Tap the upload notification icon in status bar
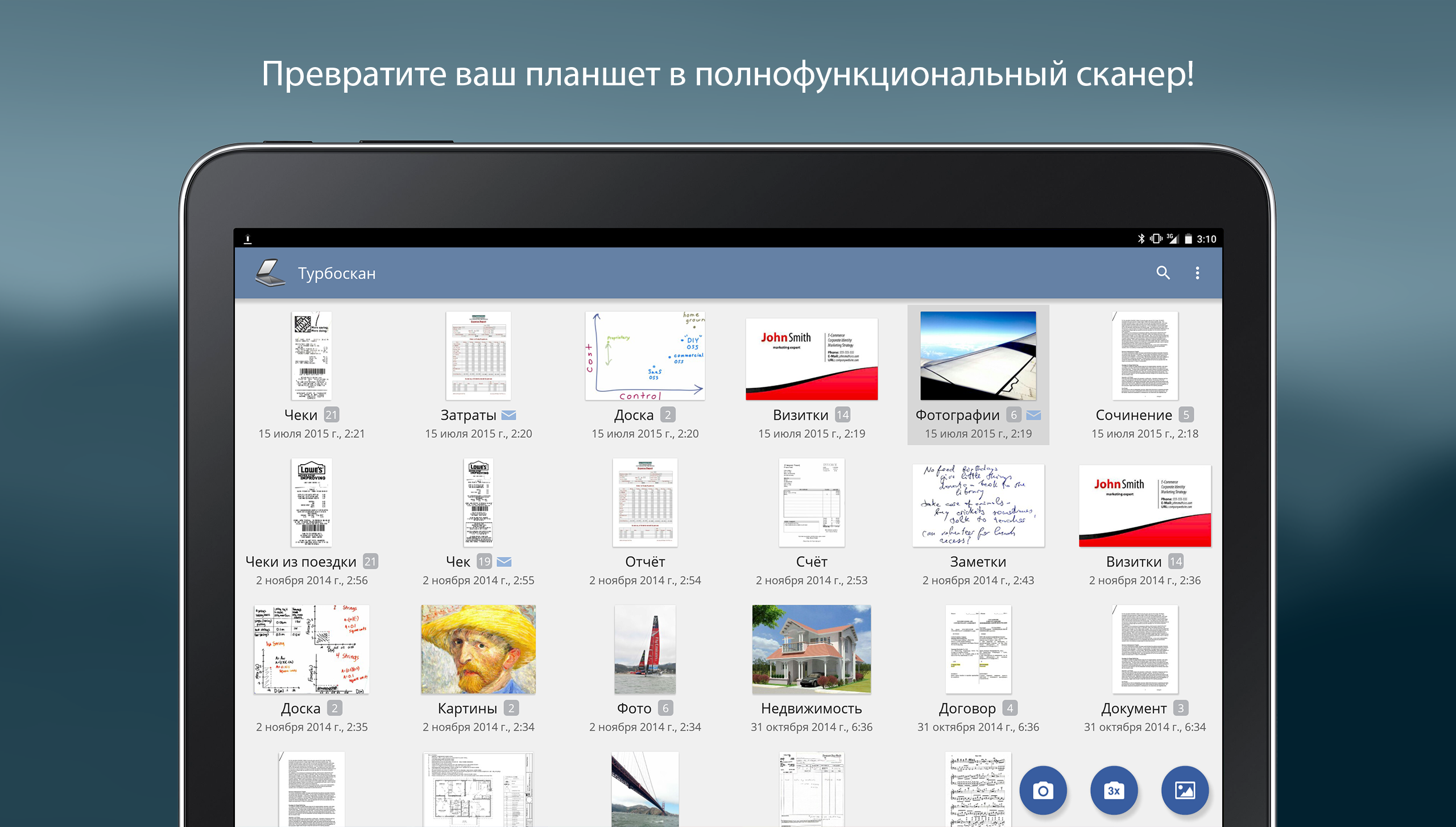This screenshot has width=1456, height=827. click(x=247, y=239)
